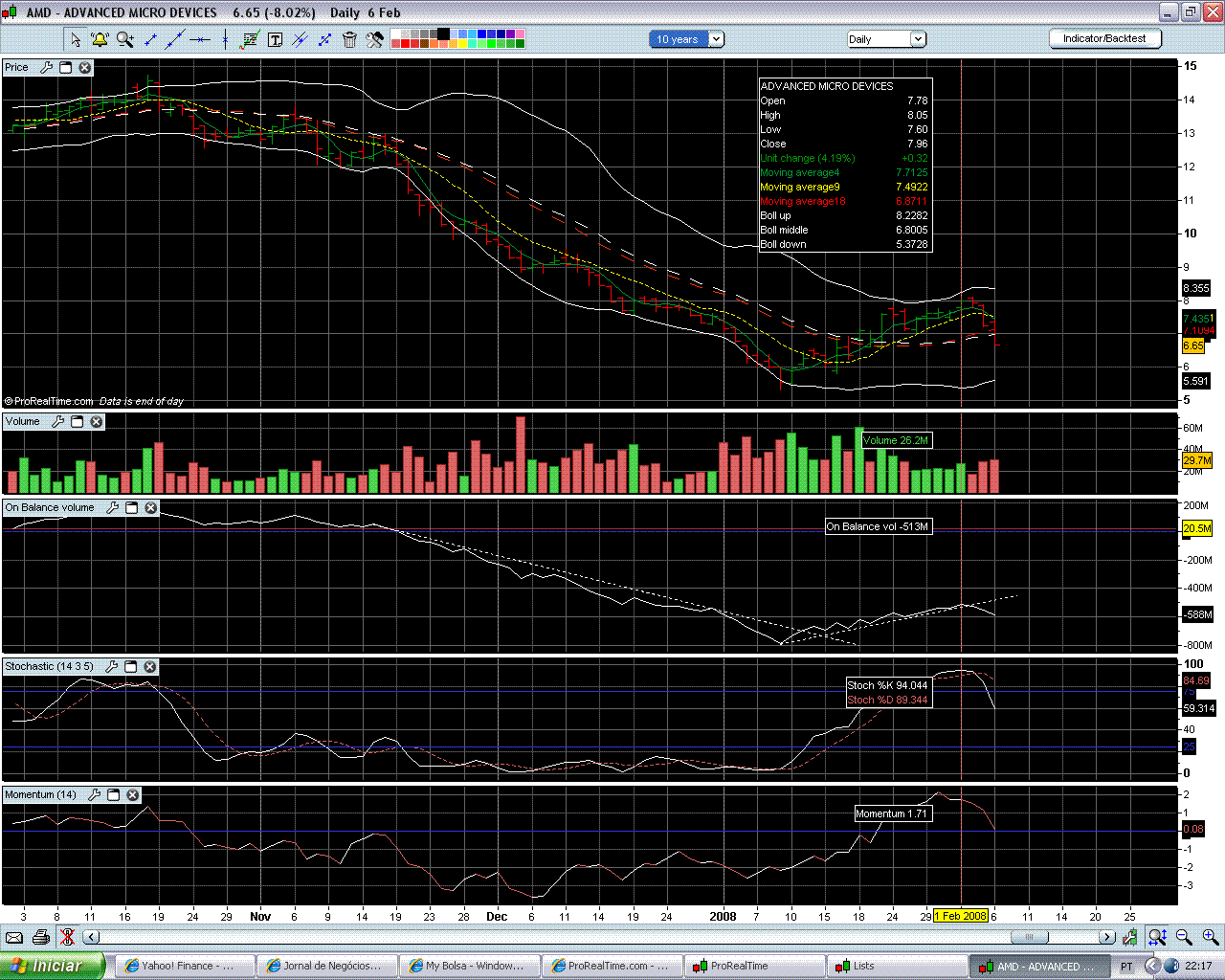Maximize the Volume panel

(78, 421)
